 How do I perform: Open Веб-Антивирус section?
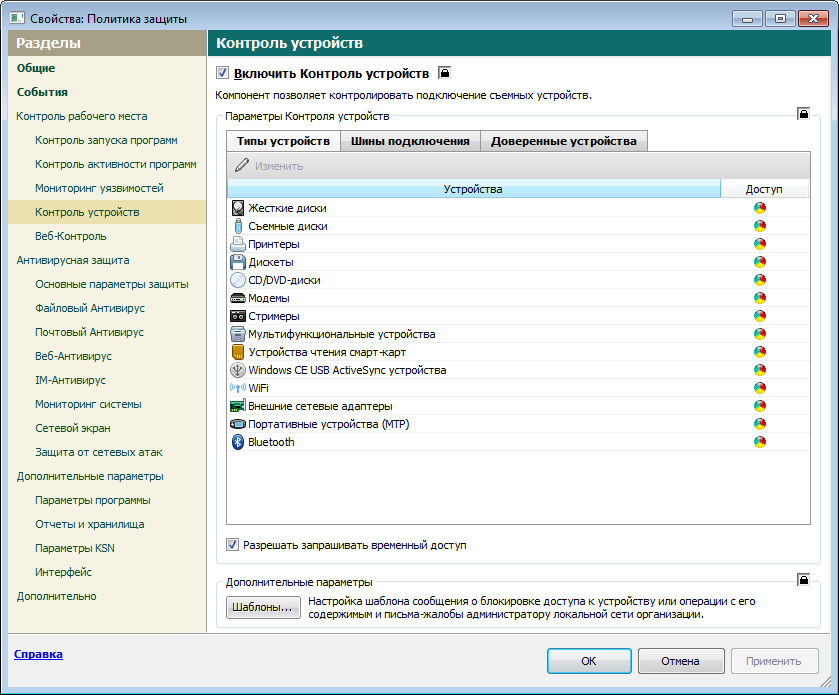(x=73, y=356)
